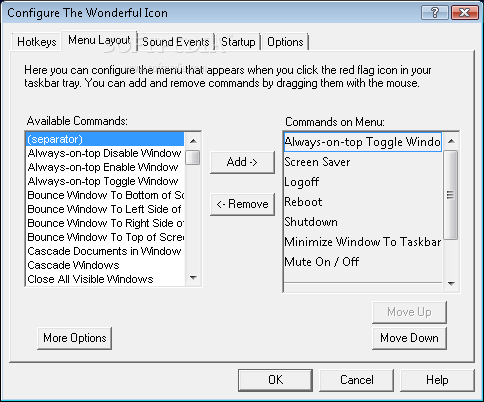Click the title bar question mark help icon
This screenshot has width=484, height=402.
(435, 13)
